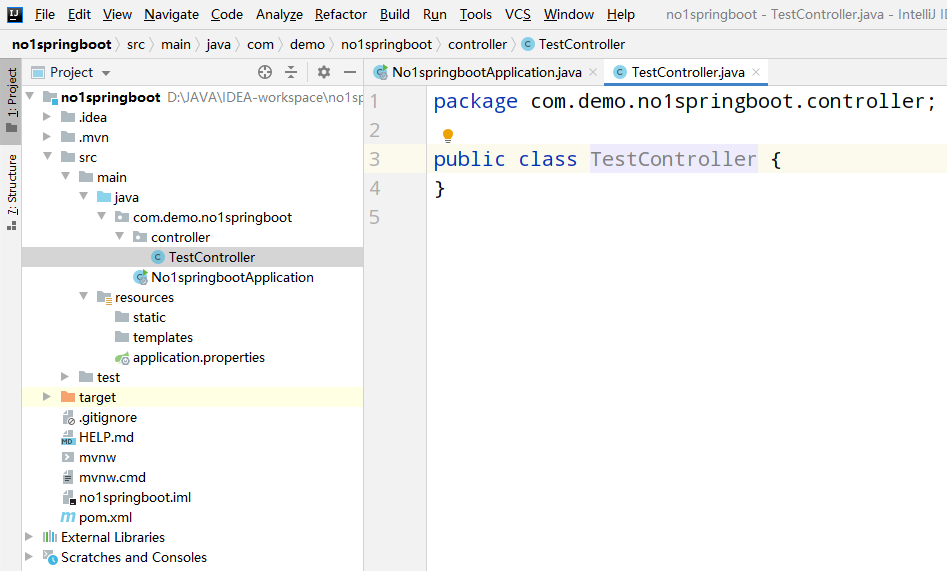Screen dimensions: 947x571
Task: Expand the .idea folder
Action: click(x=47, y=117)
